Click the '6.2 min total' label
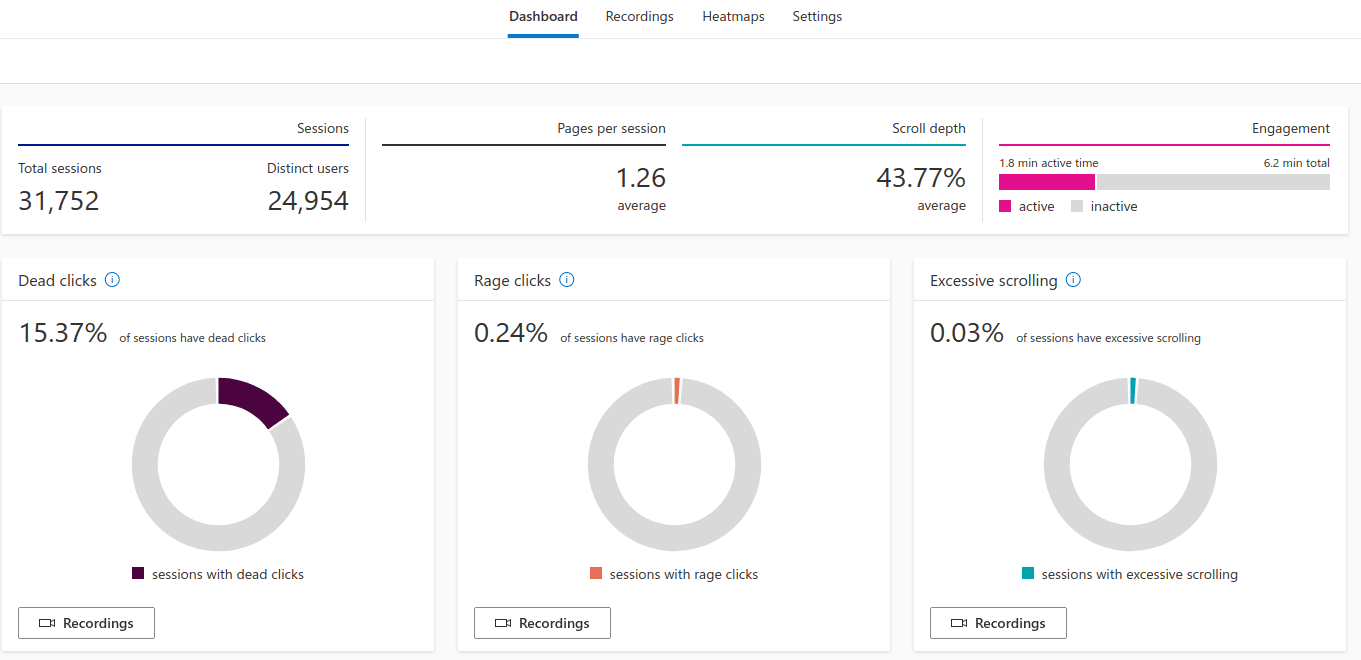 (1297, 163)
